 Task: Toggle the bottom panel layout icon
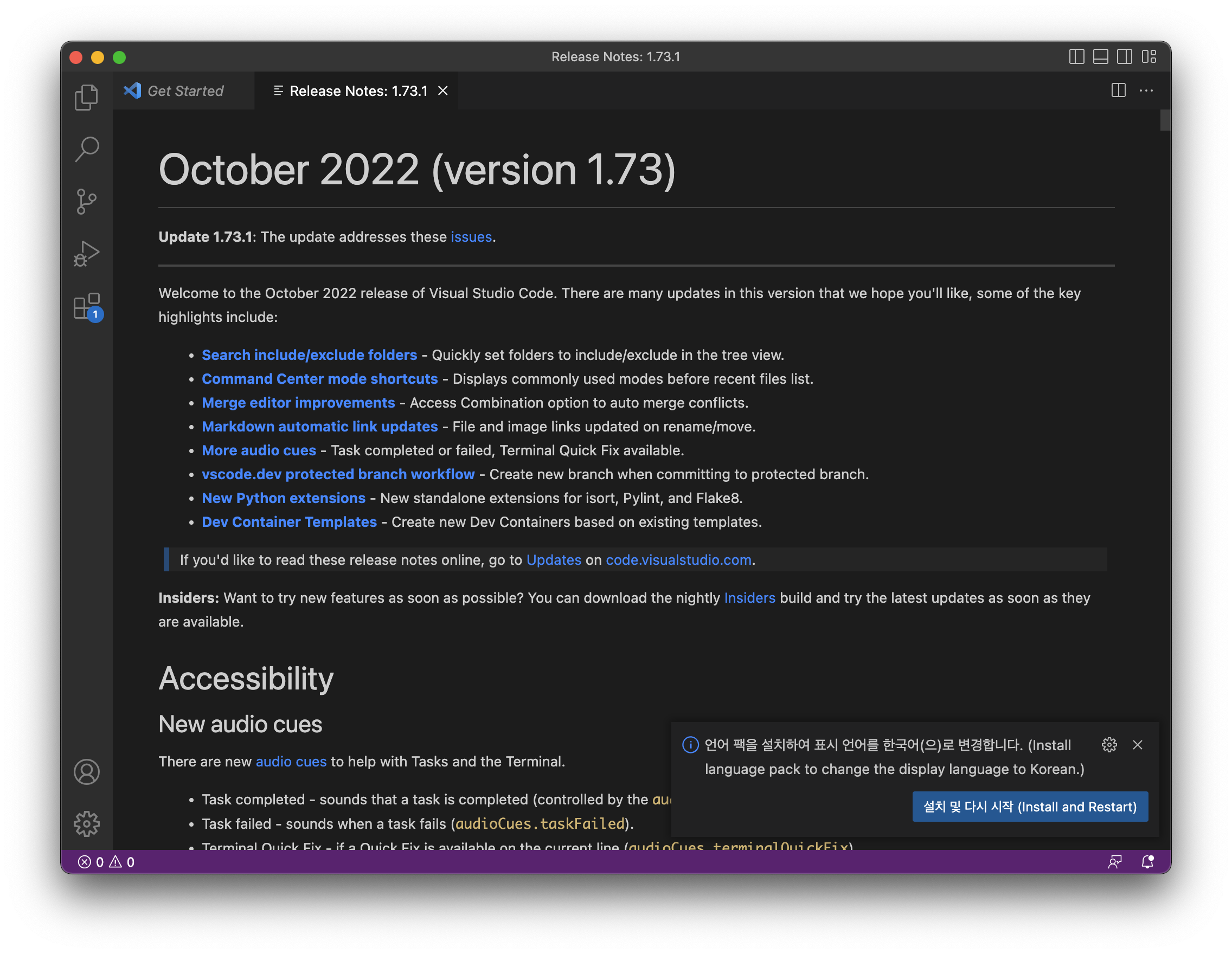1101,57
